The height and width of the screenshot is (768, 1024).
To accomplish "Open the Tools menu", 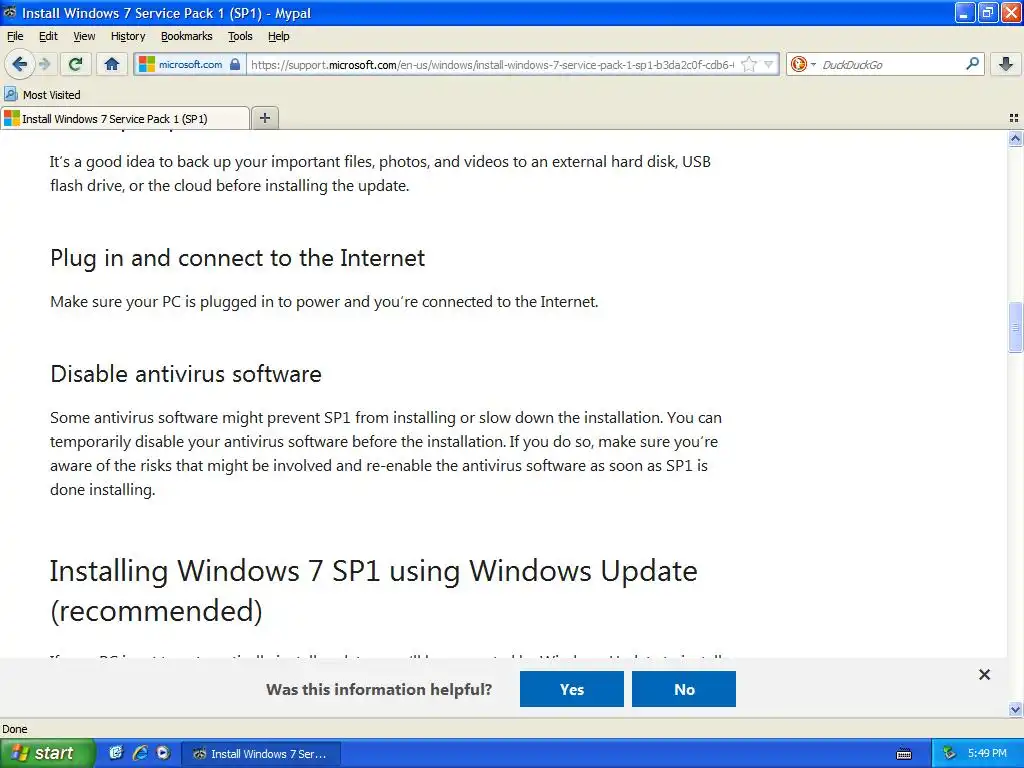I will (240, 36).
